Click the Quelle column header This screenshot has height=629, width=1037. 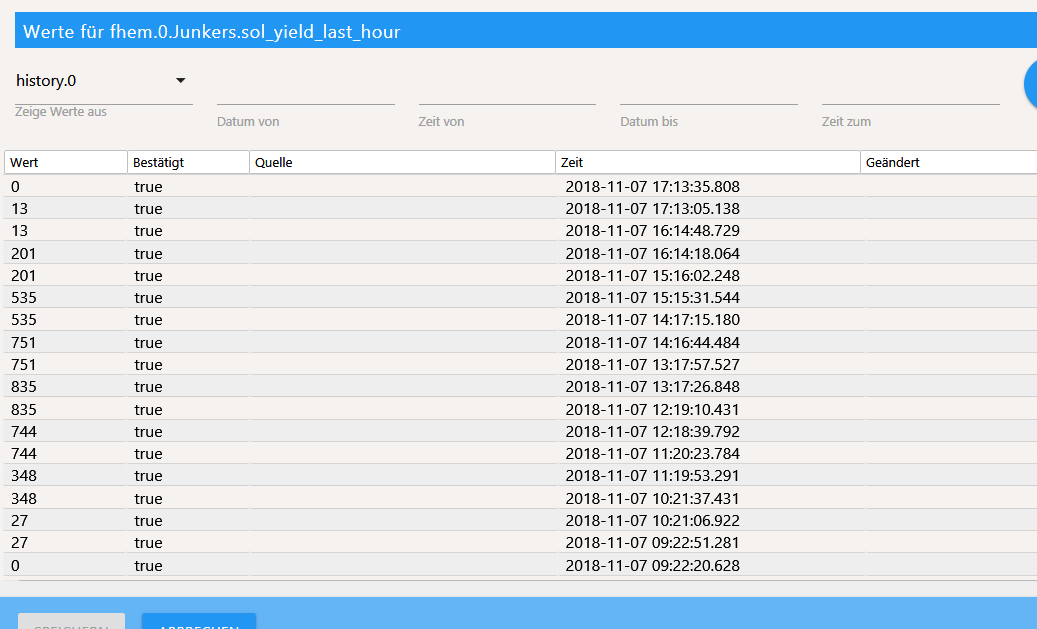pyautogui.click(x=402, y=163)
